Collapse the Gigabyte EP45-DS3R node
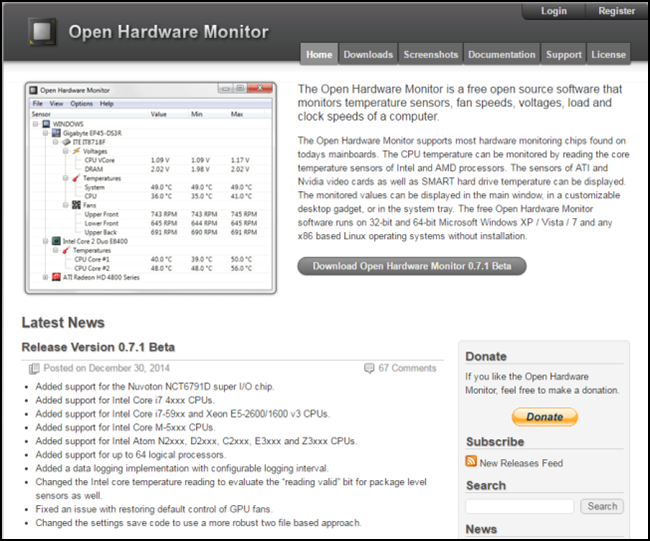 [x=46, y=133]
